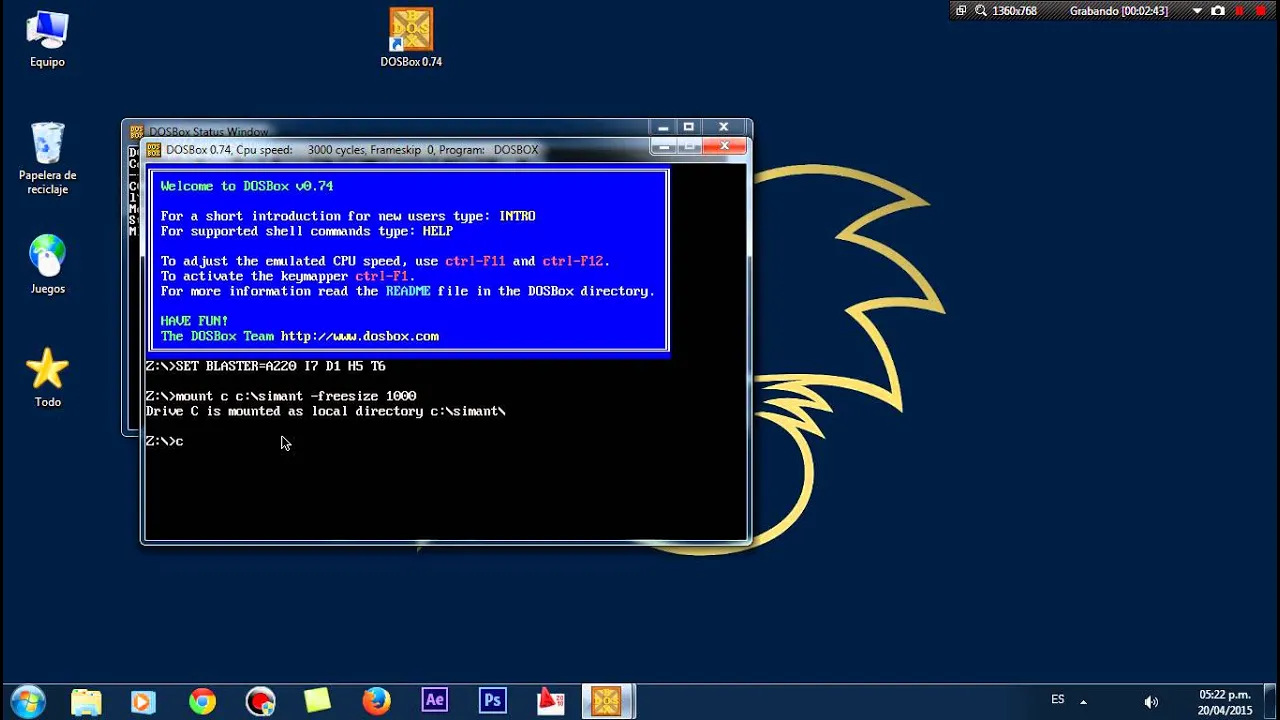This screenshot has height=720, width=1280.
Task: Open the Windows Start menu
Action: (27, 701)
